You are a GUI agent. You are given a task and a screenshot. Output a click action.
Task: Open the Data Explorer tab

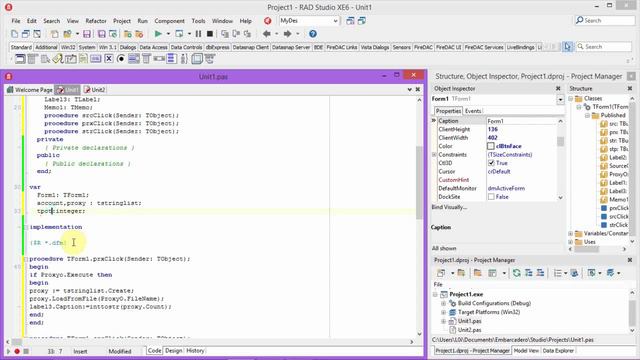tap(558, 351)
